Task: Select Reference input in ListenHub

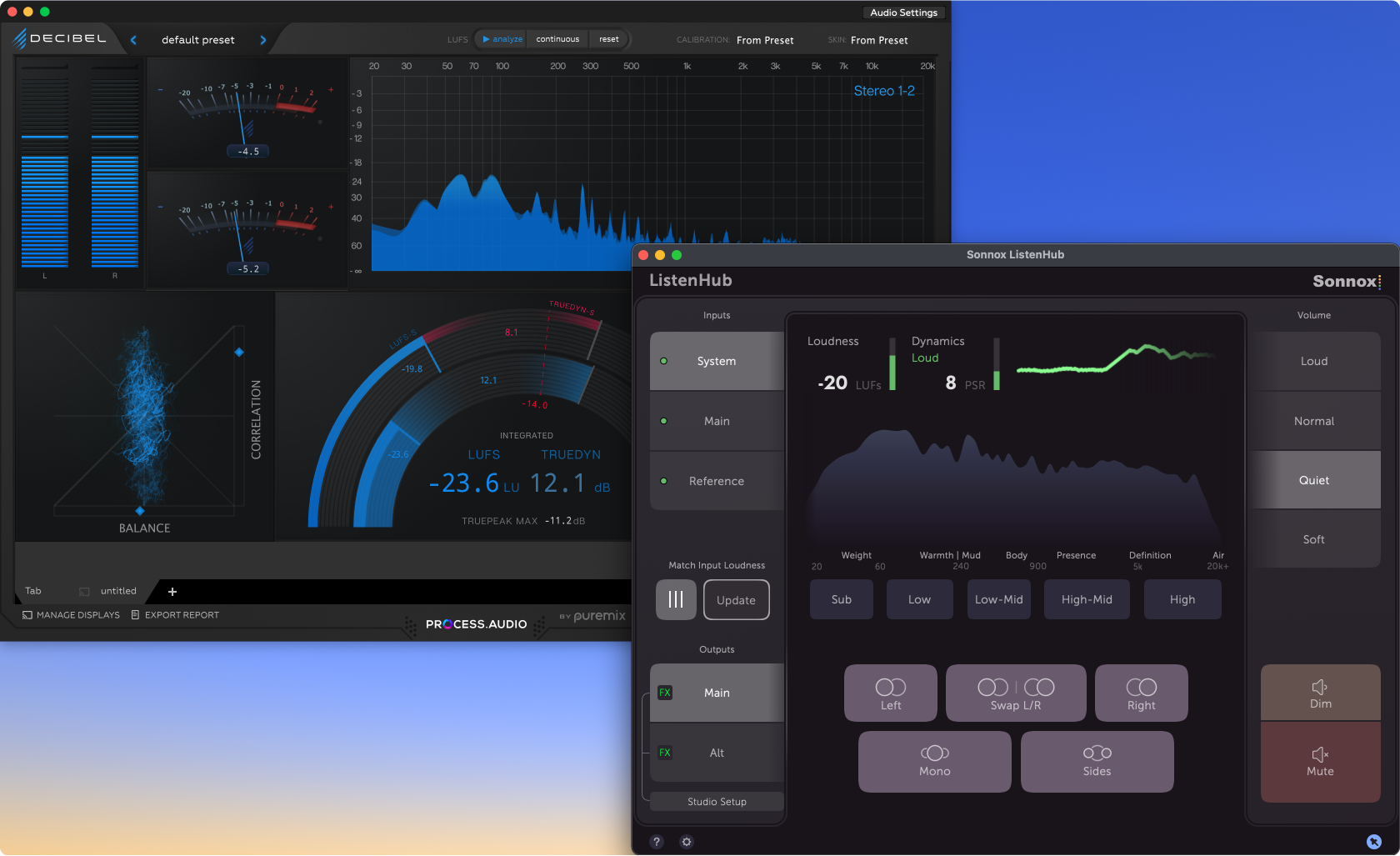Action: click(x=717, y=481)
